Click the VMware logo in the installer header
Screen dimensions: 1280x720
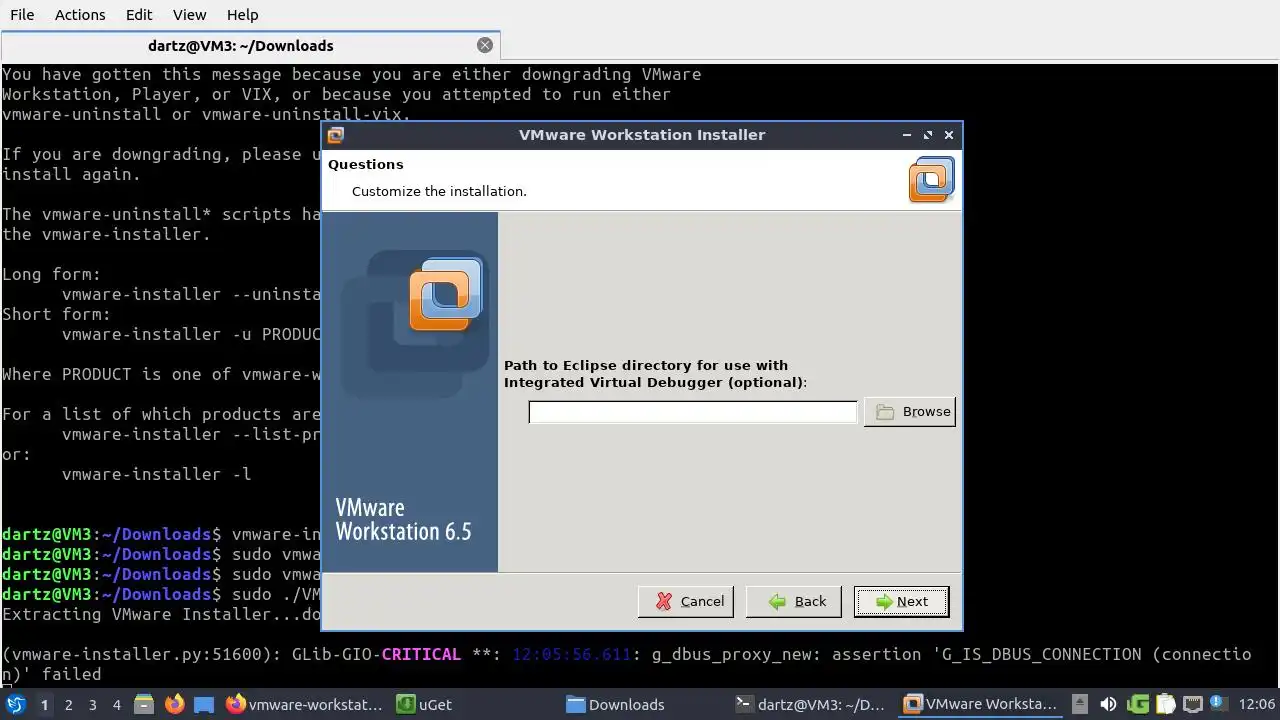tap(932, 180)
